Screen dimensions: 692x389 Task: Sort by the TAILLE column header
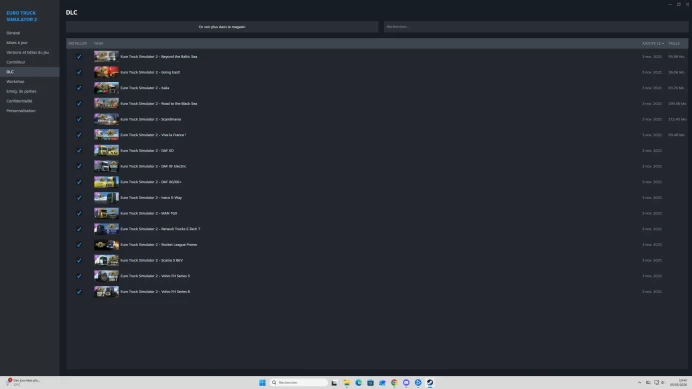pos(674,43)
